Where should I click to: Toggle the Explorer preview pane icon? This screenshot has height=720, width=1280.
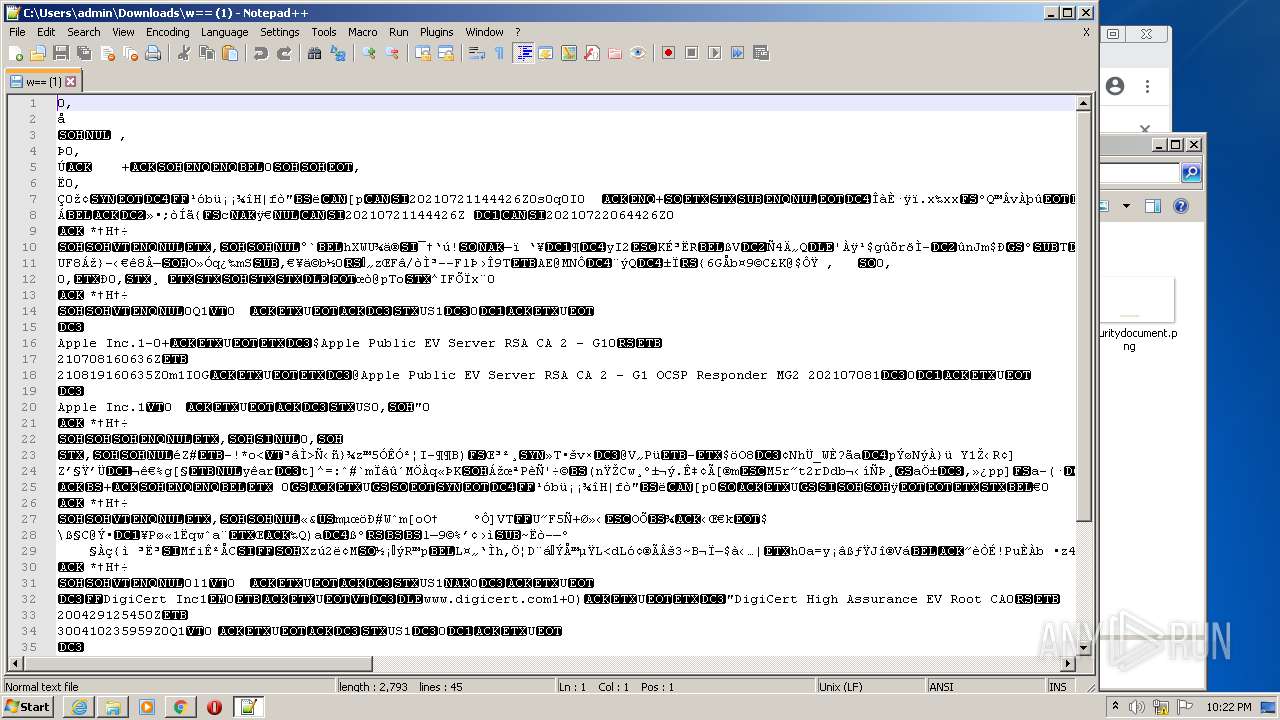click(x=1152, y=207)
